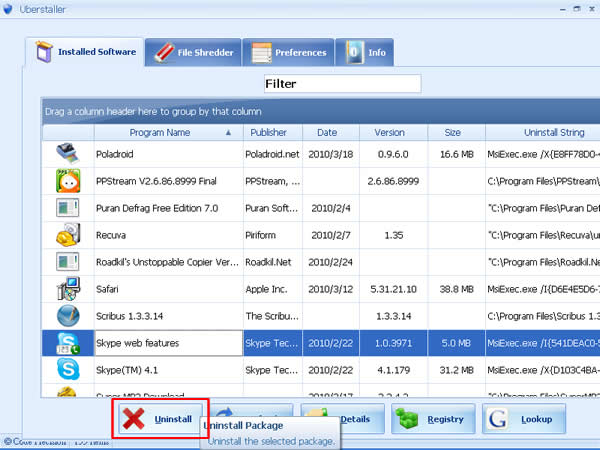Select Skype web features name cell

169,343
